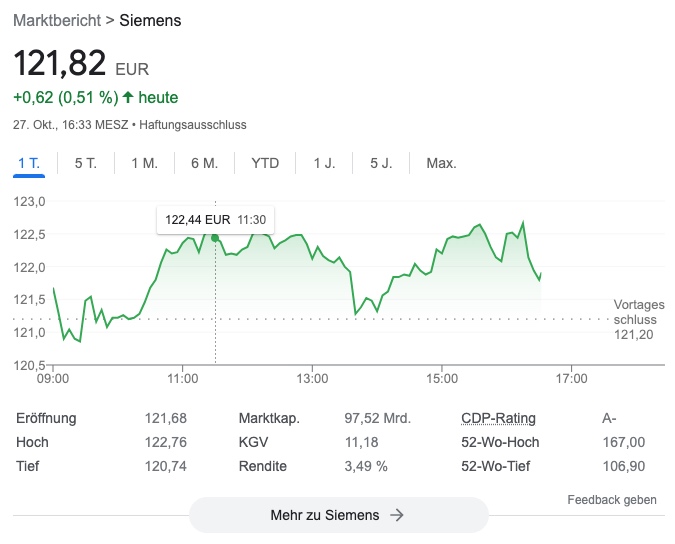Click the 17:00 x-axis label
The image size is (675, 544).
coord(571,379)
